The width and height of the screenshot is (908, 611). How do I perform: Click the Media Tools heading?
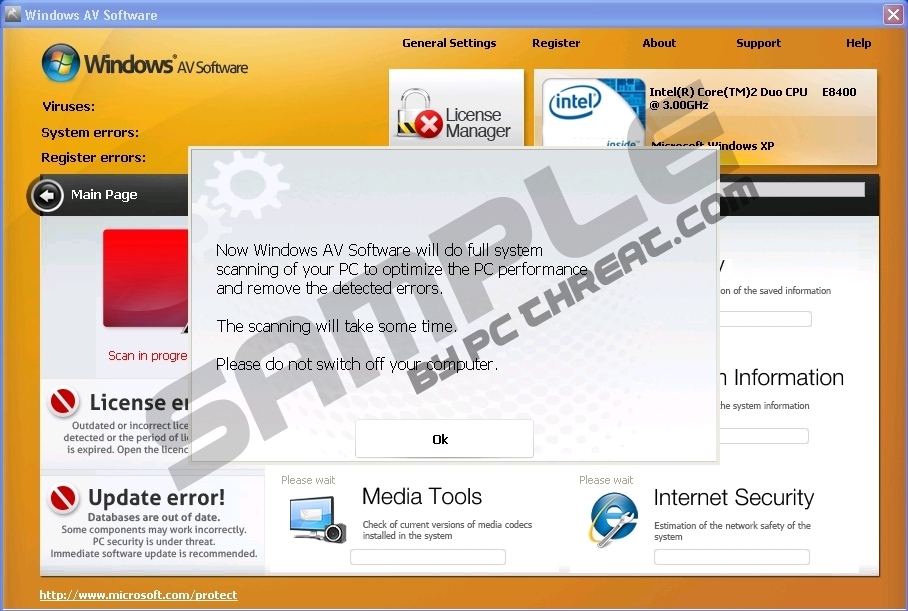422,497
